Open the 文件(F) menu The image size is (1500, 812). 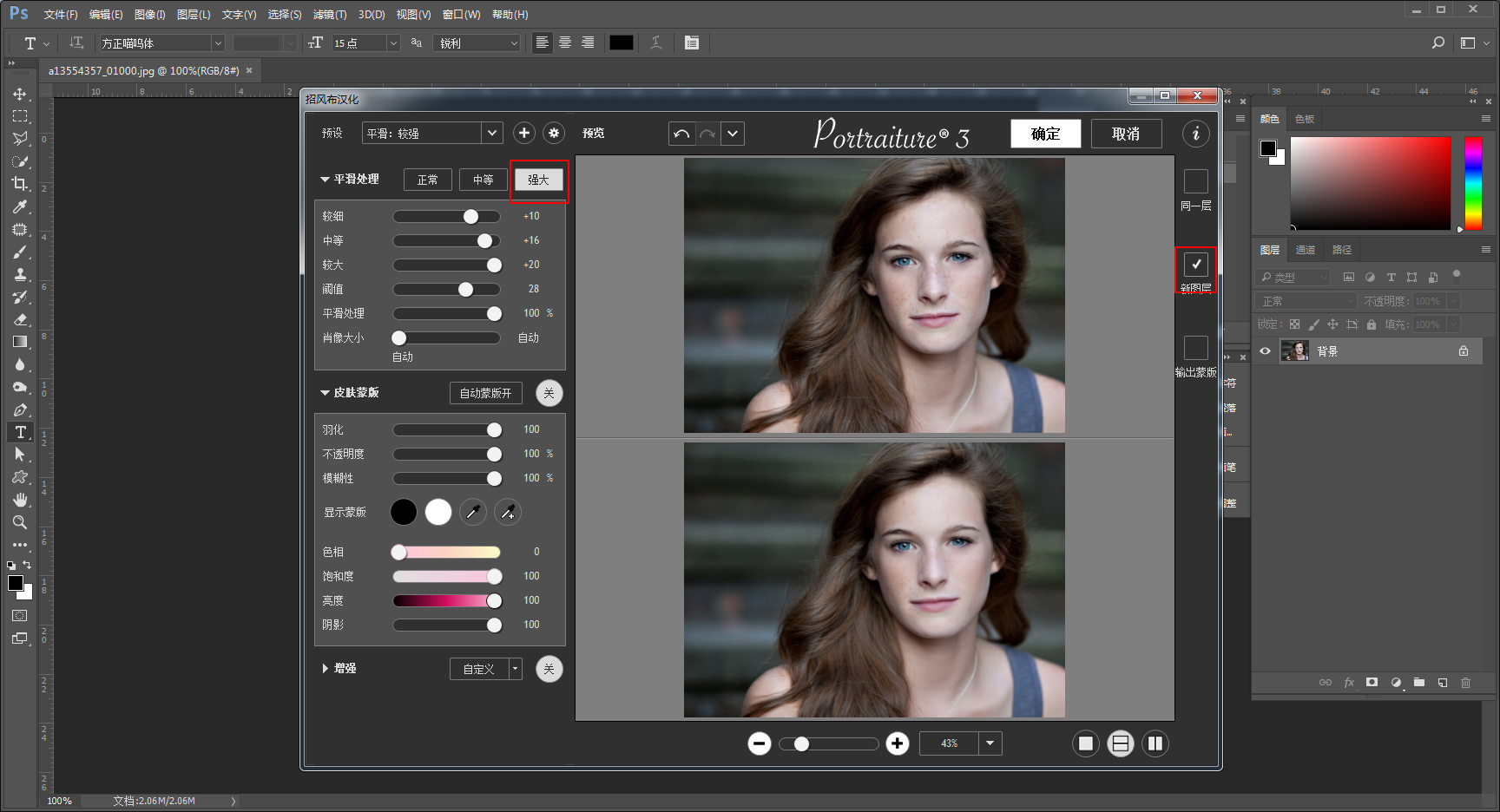61,15
